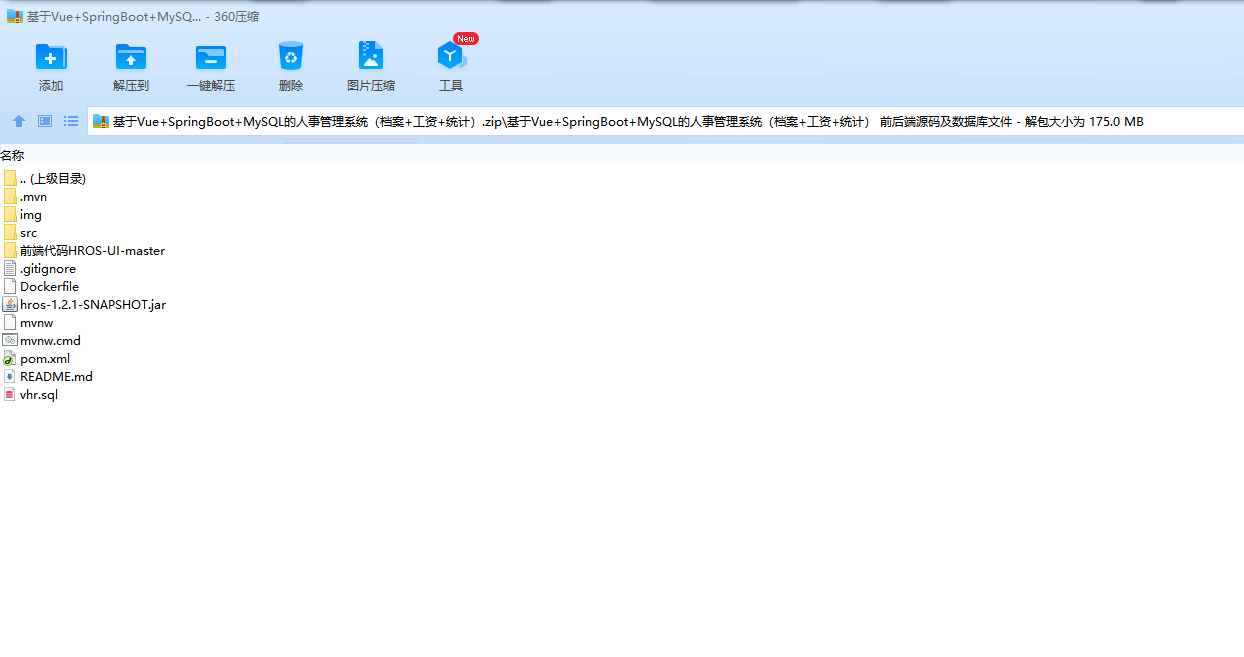Select the '.gitignore' file name
The image size is (1244, 657).
tap(48, 269)
